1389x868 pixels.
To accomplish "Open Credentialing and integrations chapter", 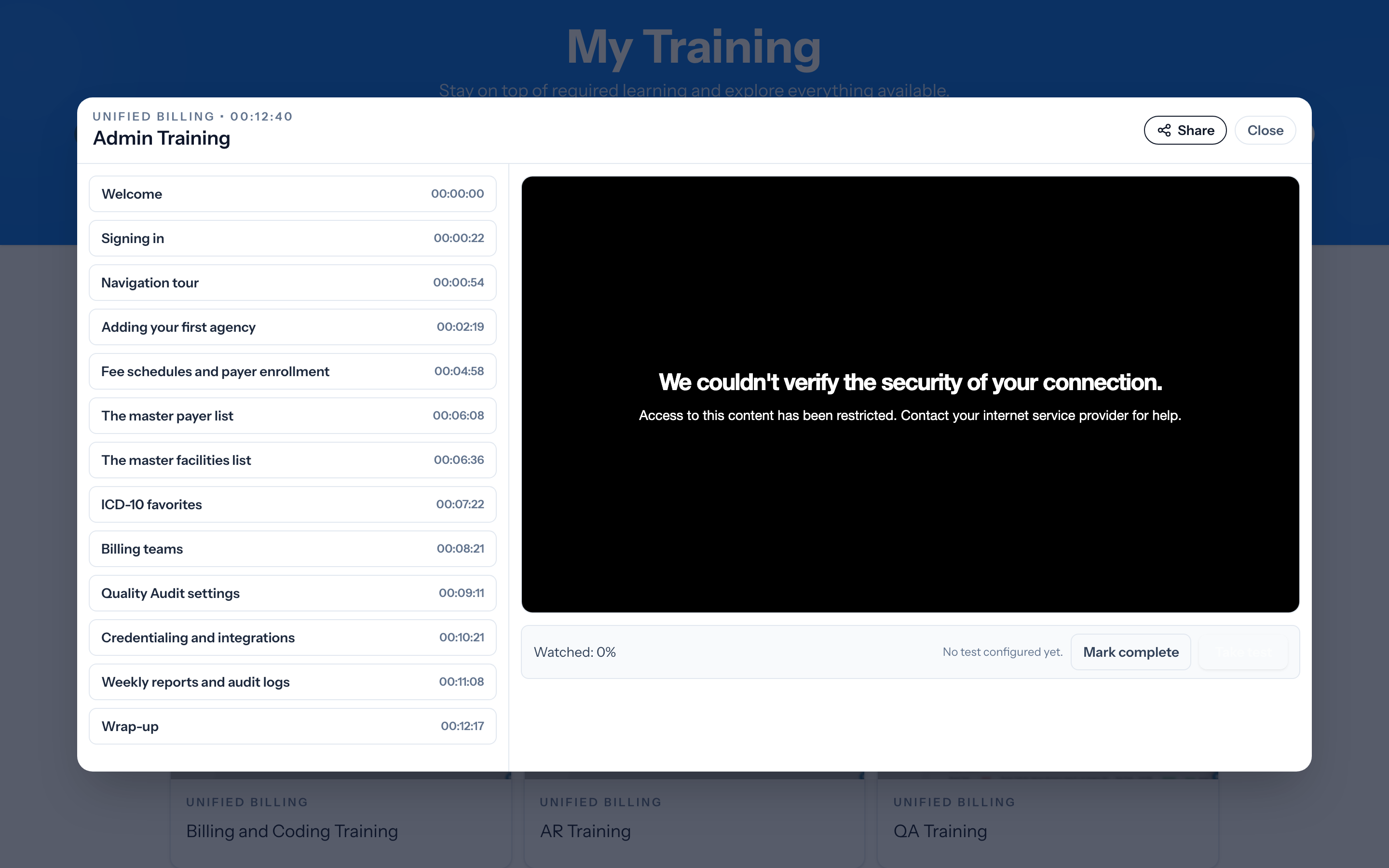I will pos(293,638).
